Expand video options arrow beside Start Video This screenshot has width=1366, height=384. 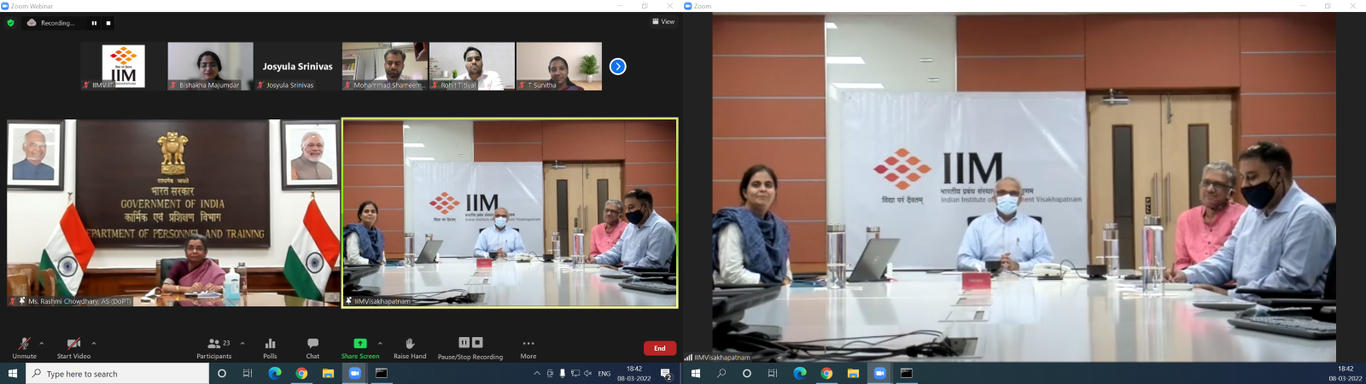click(x=94, y=343)
